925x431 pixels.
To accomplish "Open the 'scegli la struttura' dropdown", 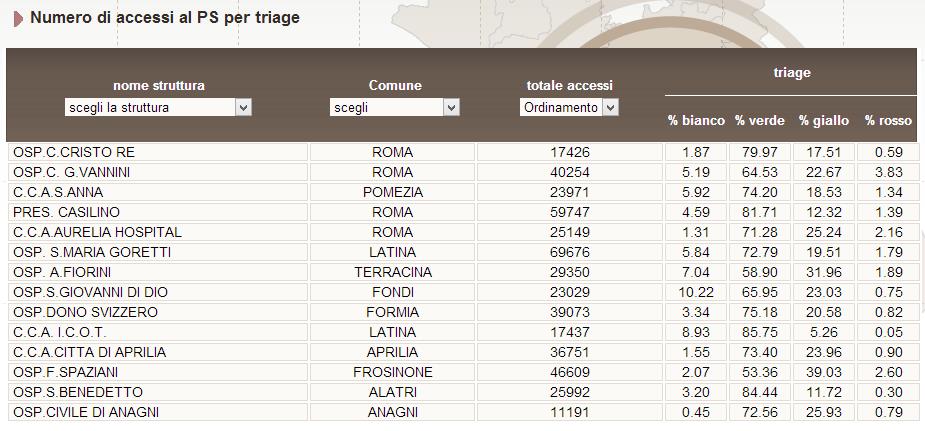I will [x=158, y=107].
